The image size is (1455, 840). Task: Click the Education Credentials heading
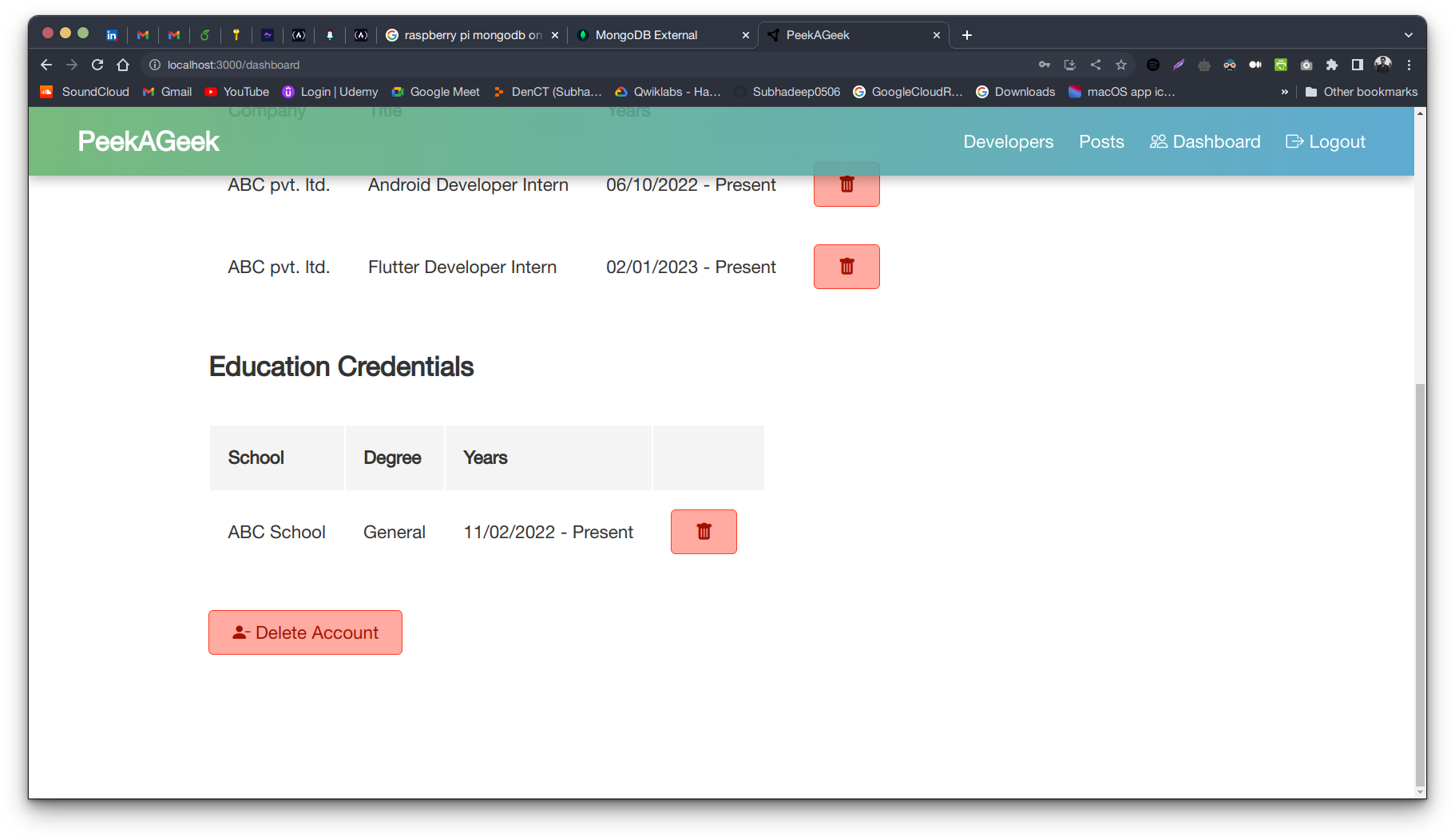tap(341, 367)
